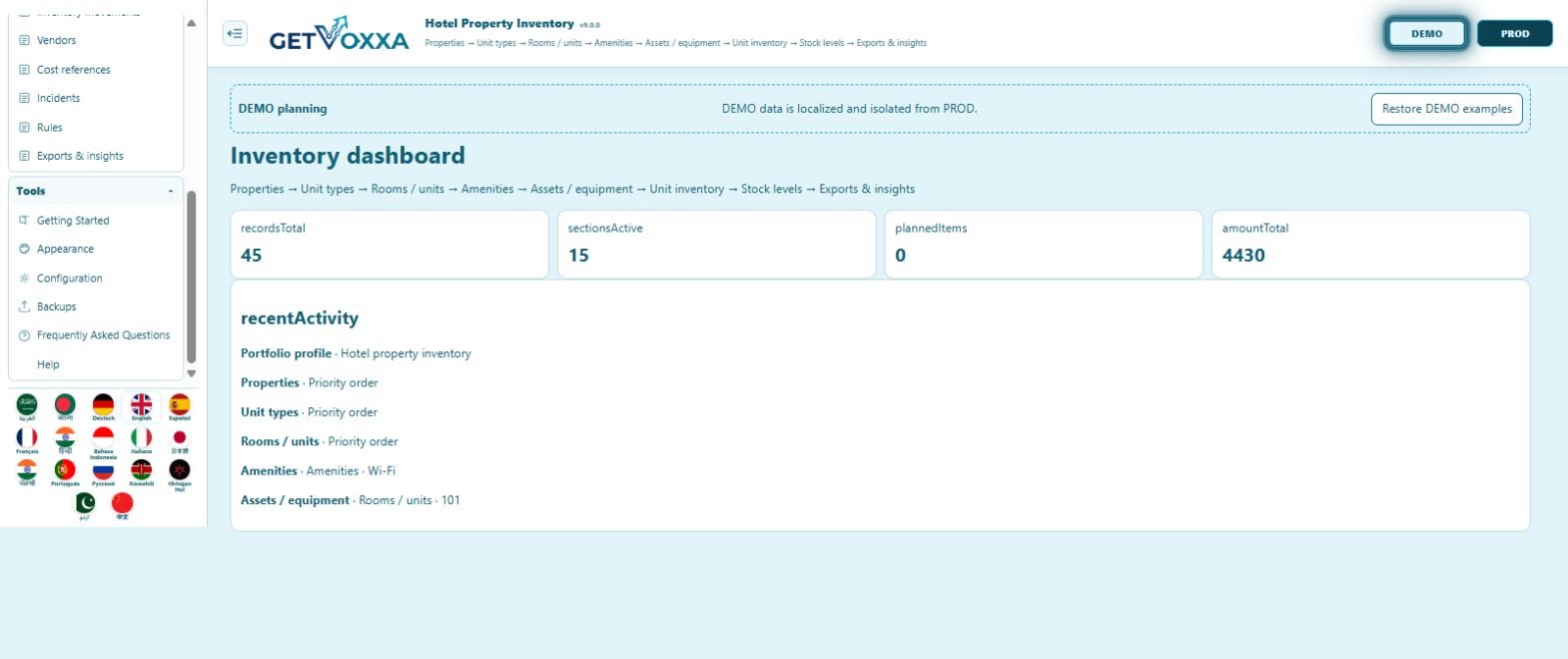Screen dimensions: 1568x659
Task: Click the recentActivity heading
Action: [300, 319]
